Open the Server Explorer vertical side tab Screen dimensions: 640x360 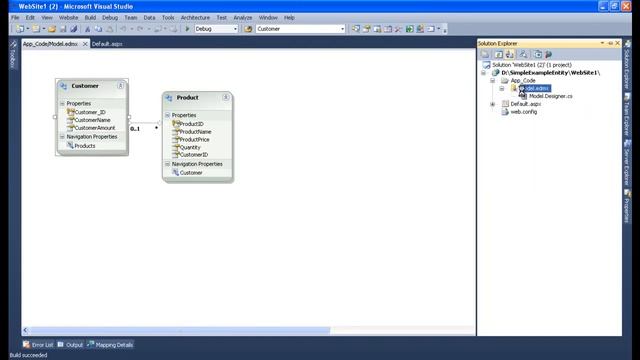coord(627,162)
